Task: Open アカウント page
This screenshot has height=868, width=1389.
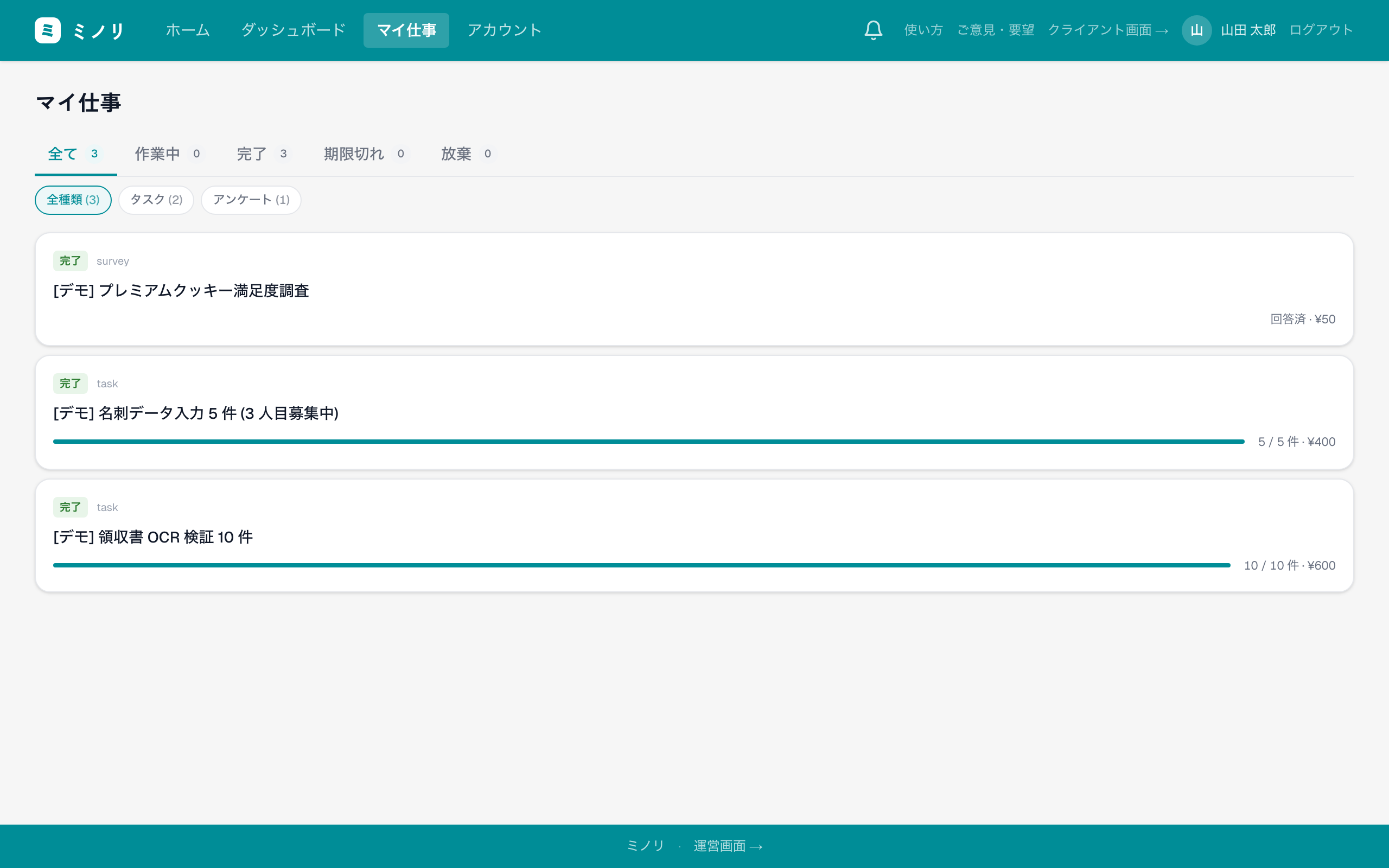Action: [505, 30]
